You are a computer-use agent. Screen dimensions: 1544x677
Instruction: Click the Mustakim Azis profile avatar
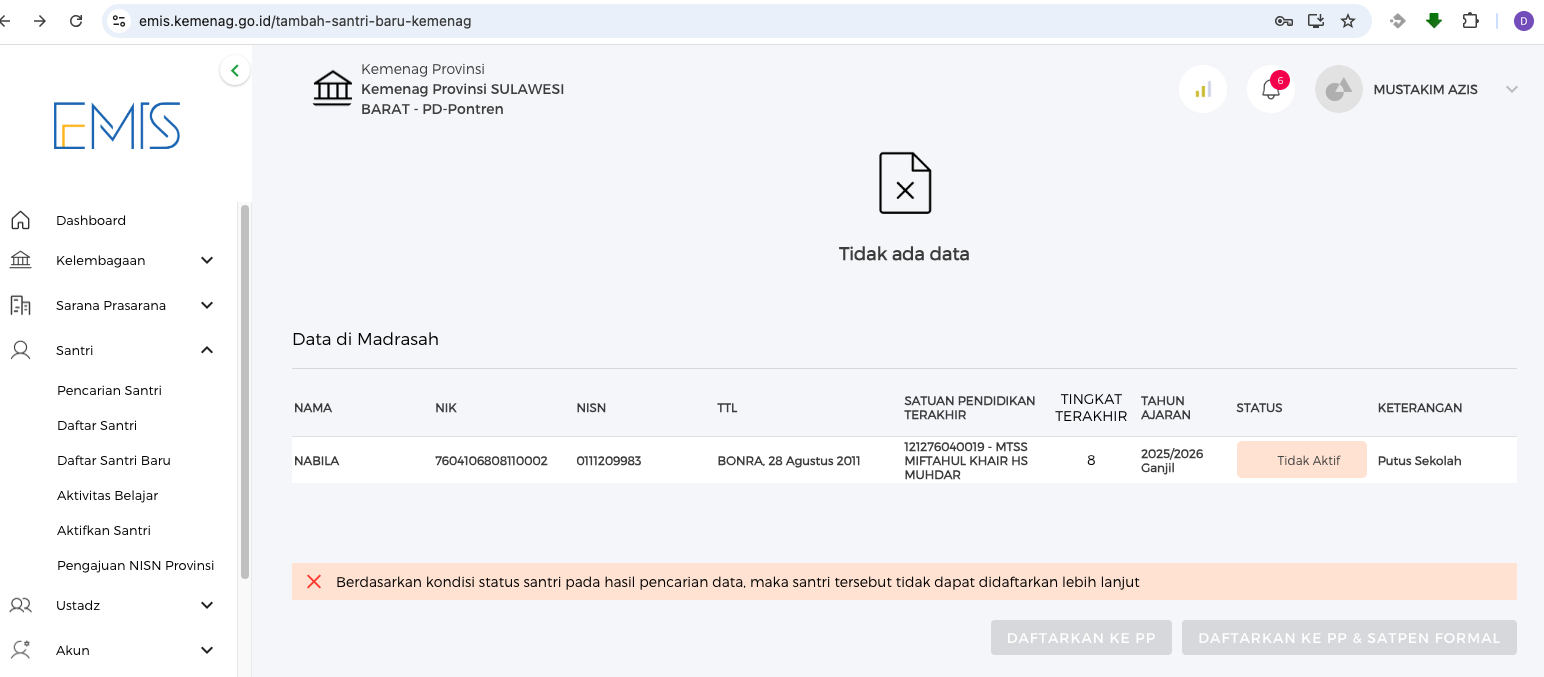tap(1338, 89)
